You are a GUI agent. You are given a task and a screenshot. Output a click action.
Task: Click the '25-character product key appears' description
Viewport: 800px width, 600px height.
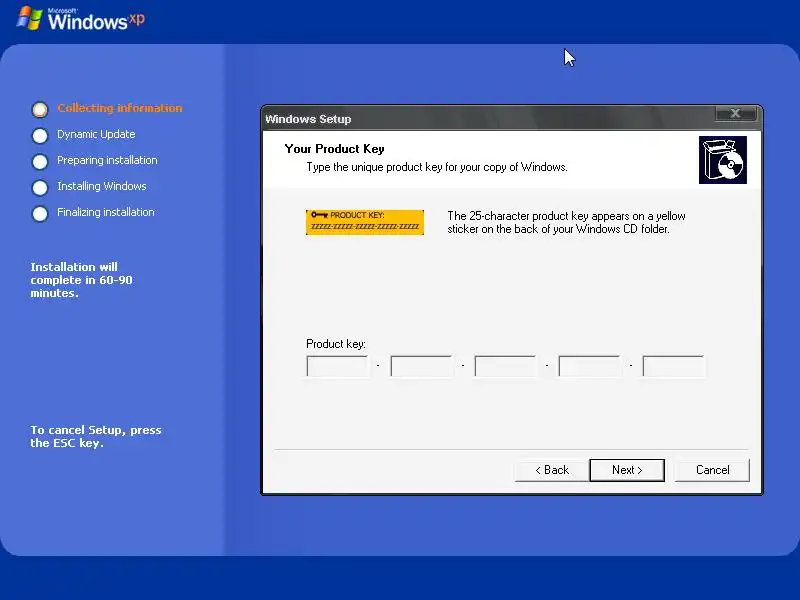pyautogui.click(x=566, y=222)
